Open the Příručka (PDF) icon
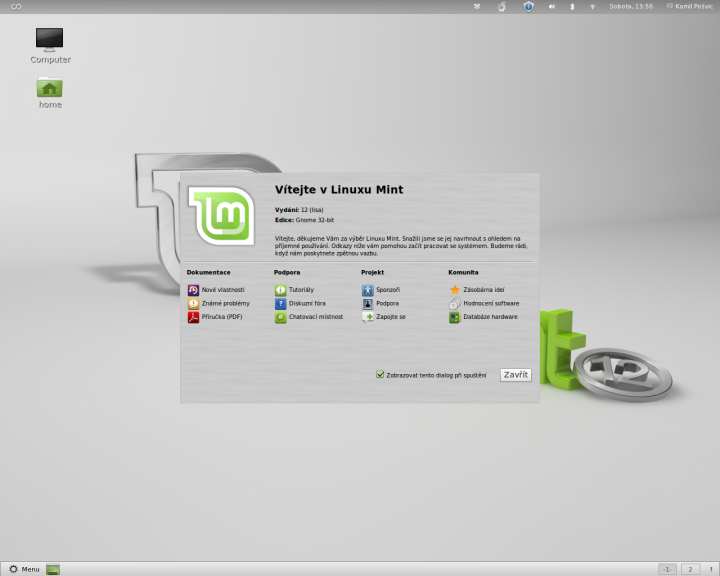Viewport: 720px width, 576px height. click(x=193, y=317)
